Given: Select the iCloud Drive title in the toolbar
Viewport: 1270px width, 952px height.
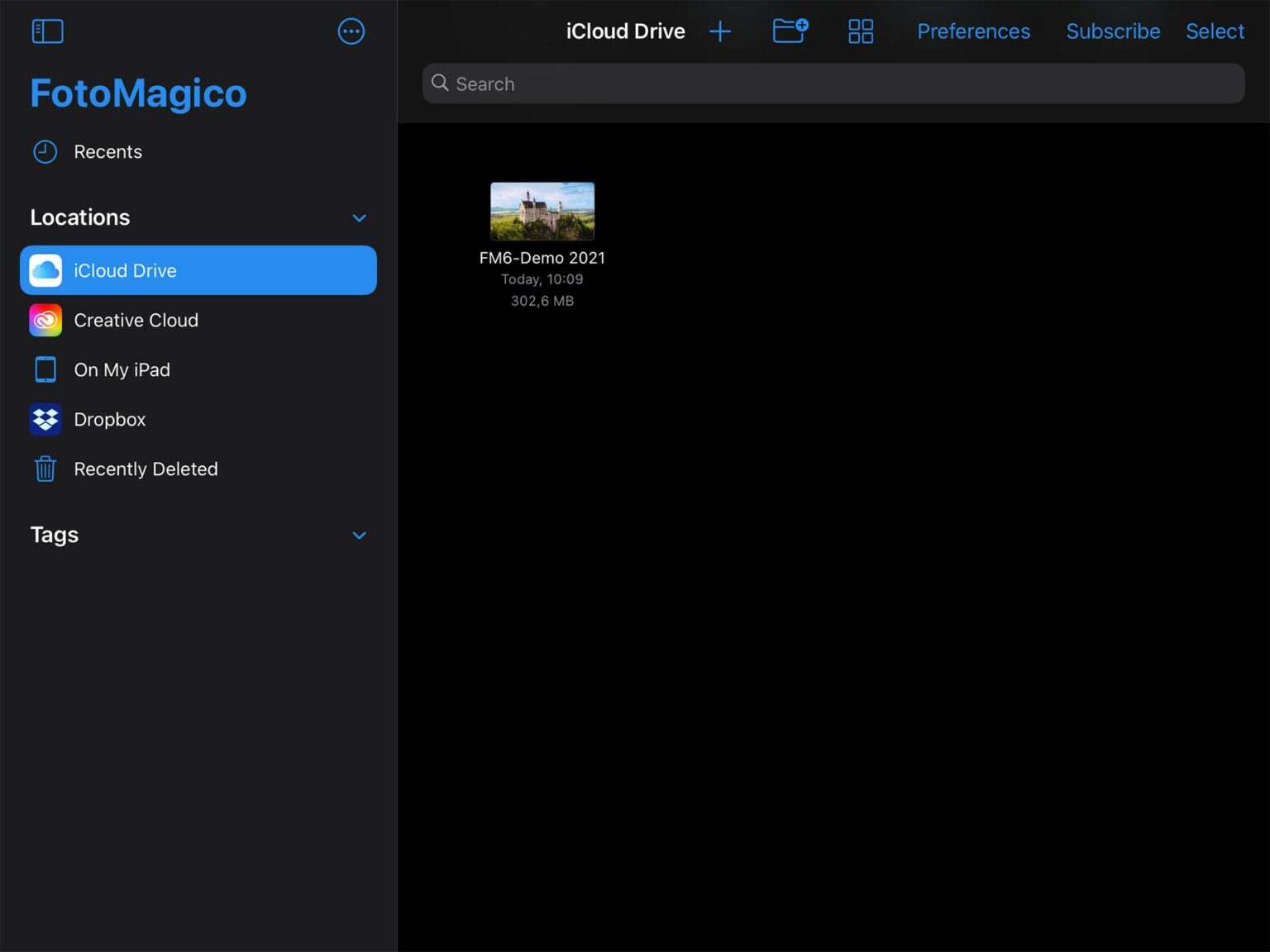Looking at the screenshot, I should [625, 31].
